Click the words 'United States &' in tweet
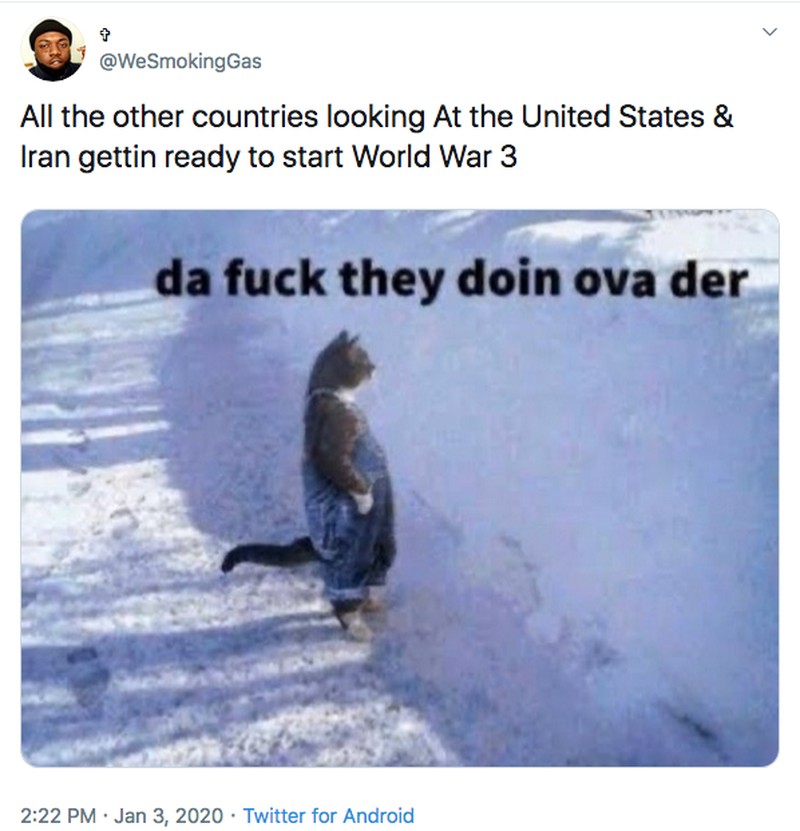Image resolution: width=800 pixels, height=831 pixels. coord(627,117)
